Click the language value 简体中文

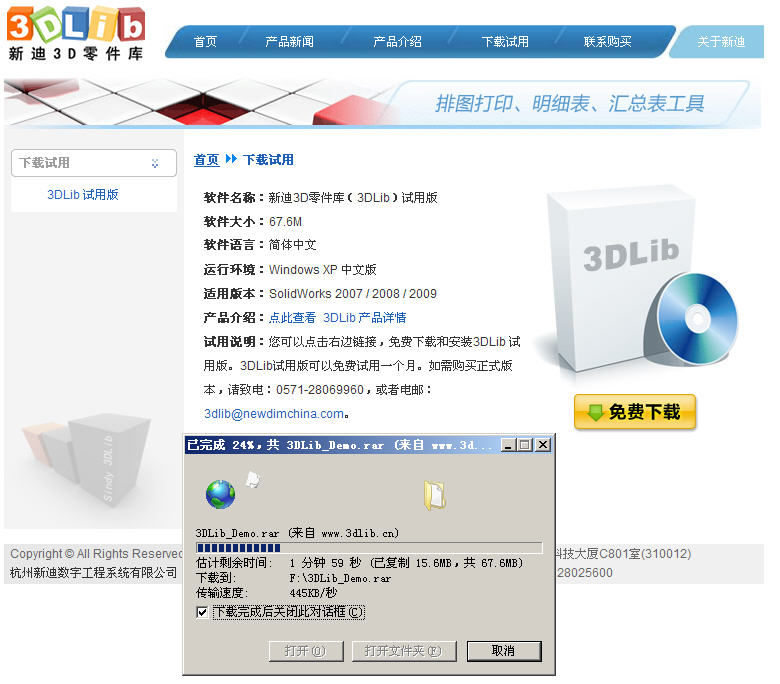292,245
